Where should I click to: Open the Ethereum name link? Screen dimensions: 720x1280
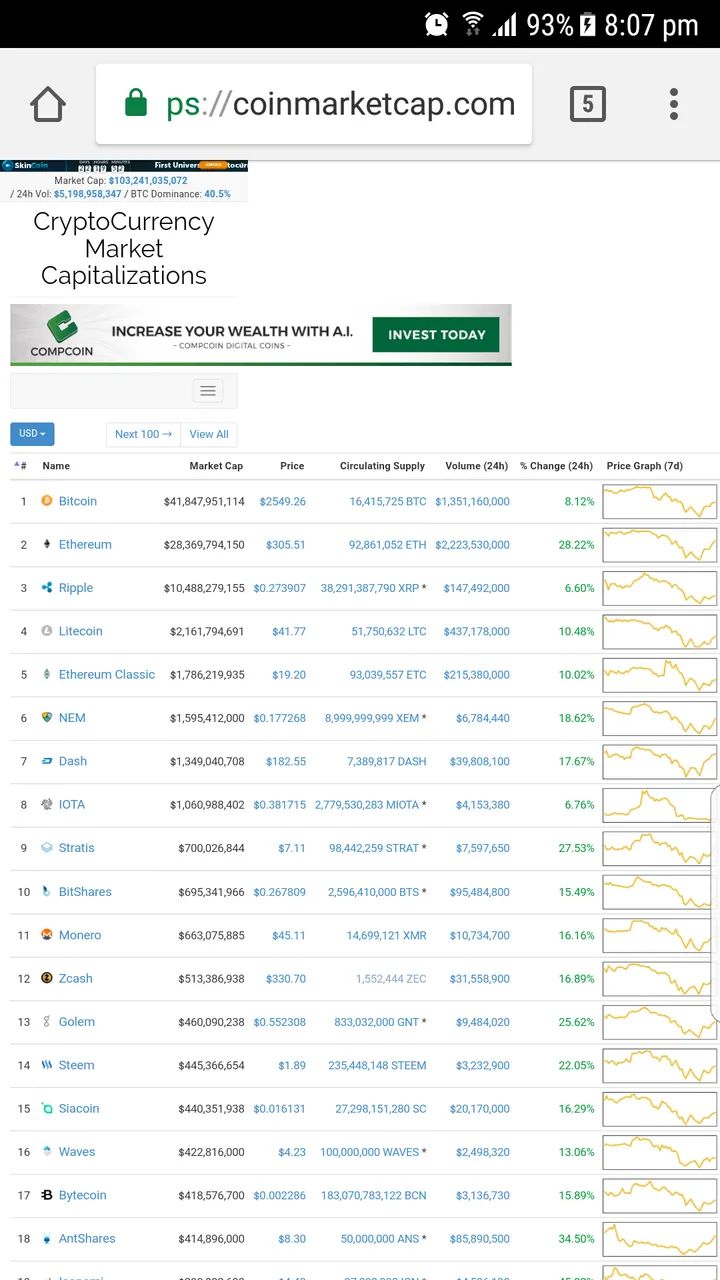(x=85, y=544)
